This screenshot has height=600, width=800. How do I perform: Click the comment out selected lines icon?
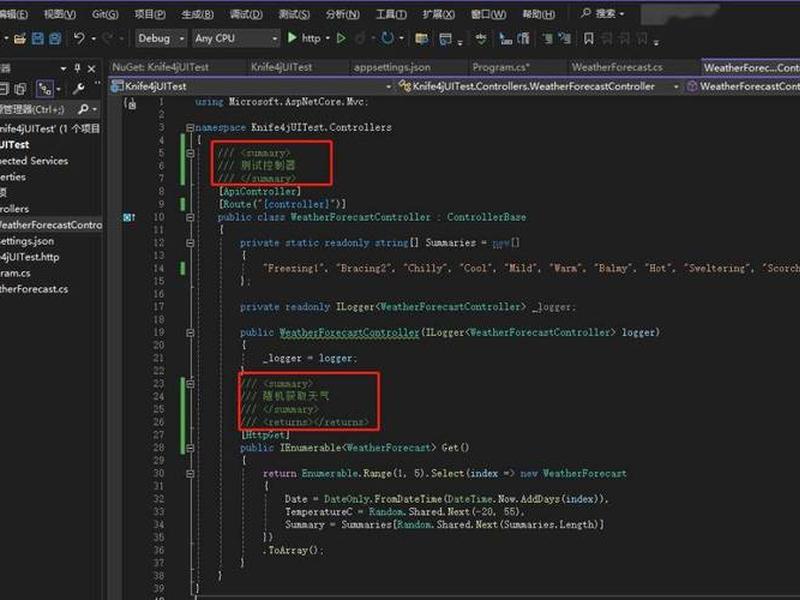click(547, 39)
